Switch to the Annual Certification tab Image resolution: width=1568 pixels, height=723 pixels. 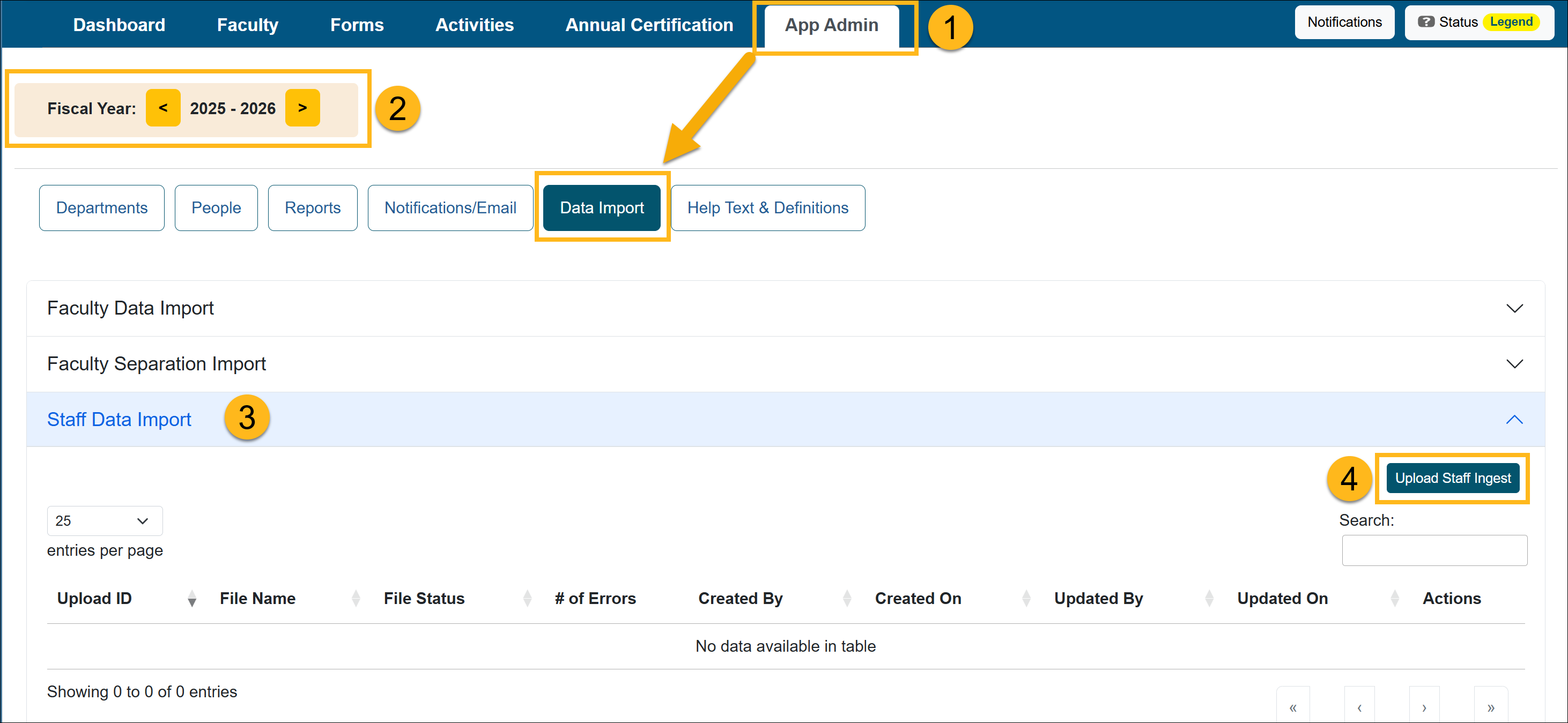click(x=648, y=24)
